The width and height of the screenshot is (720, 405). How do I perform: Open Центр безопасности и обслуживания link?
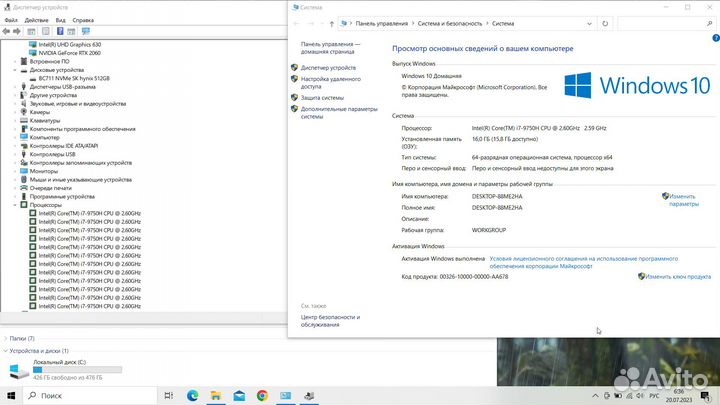coord(330,321)
